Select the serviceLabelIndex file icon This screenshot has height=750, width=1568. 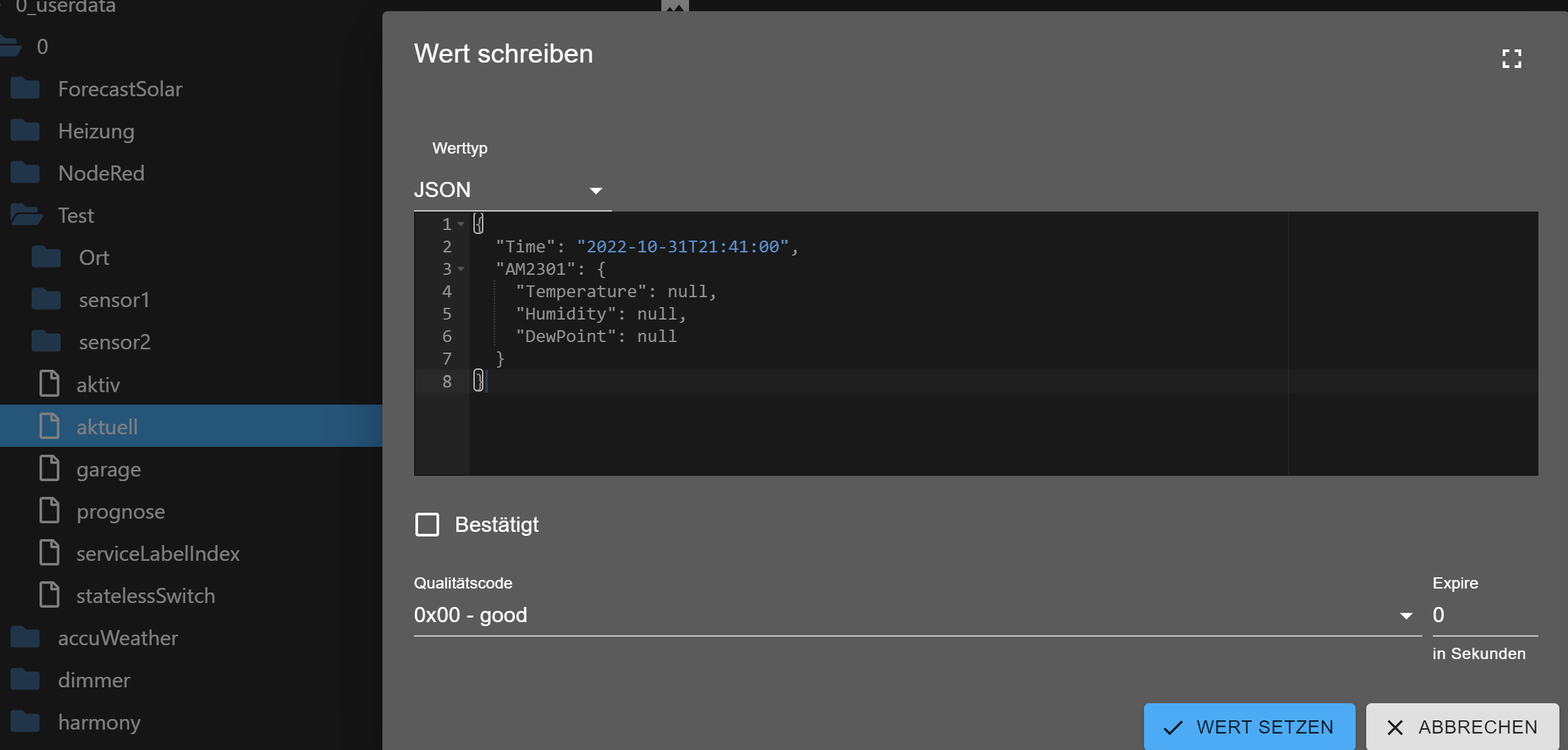[49, 553]
